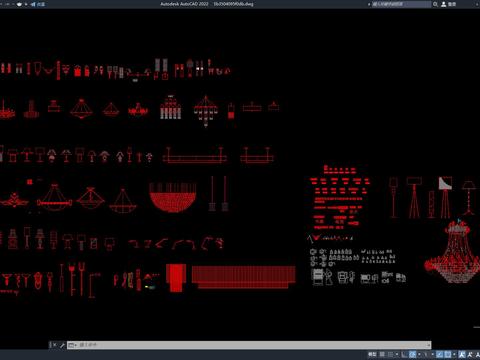Close the command line window
The height and width of the screenshot is (360, 480).
click(x=54, y=345)
